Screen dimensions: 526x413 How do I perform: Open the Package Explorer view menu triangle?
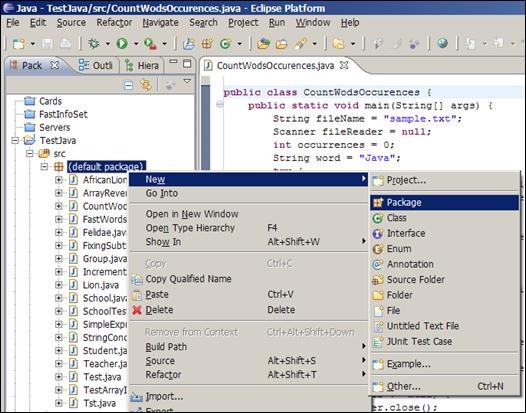click(187, 81)
